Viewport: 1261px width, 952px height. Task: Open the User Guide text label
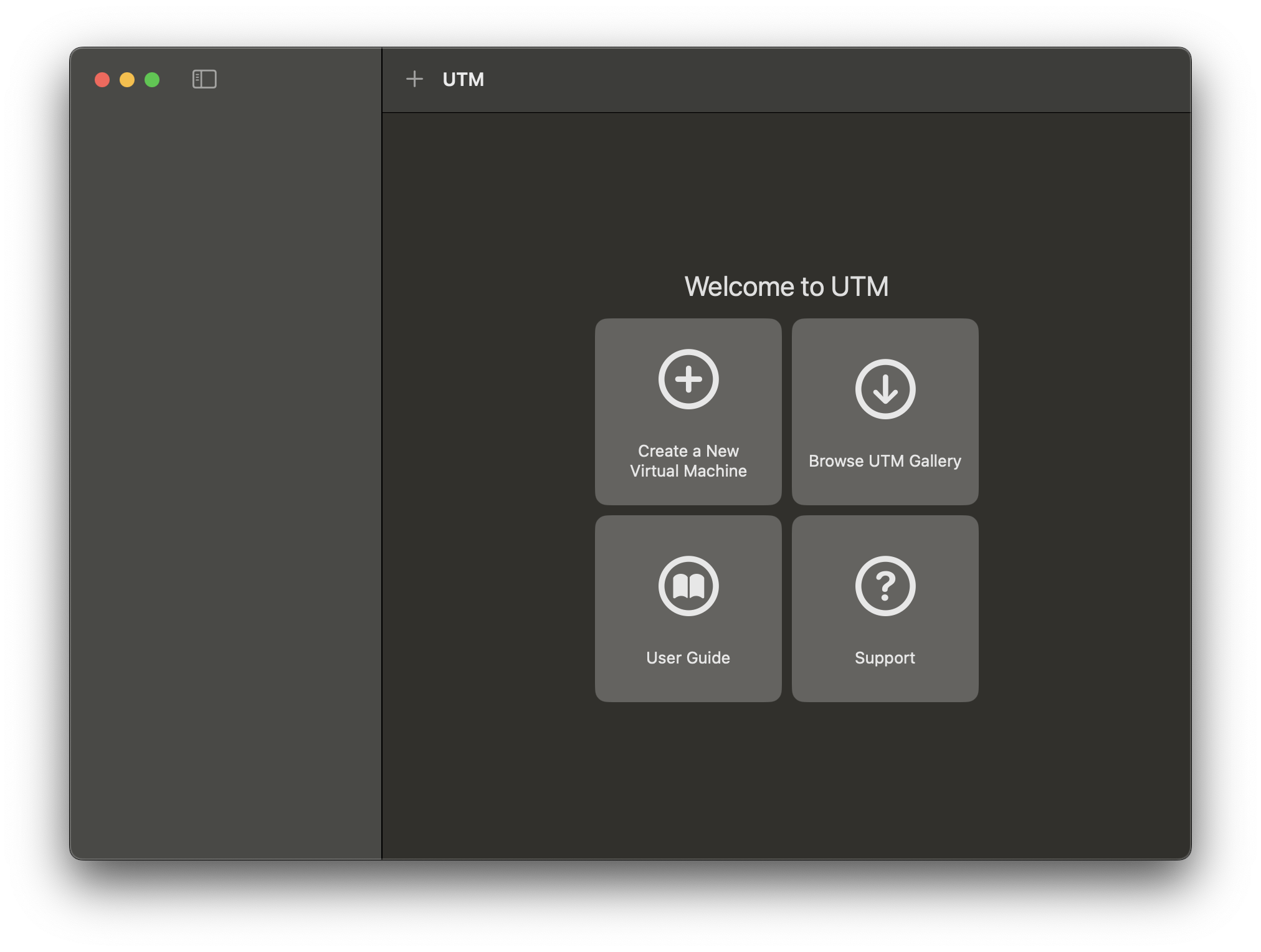coord(688,658)
